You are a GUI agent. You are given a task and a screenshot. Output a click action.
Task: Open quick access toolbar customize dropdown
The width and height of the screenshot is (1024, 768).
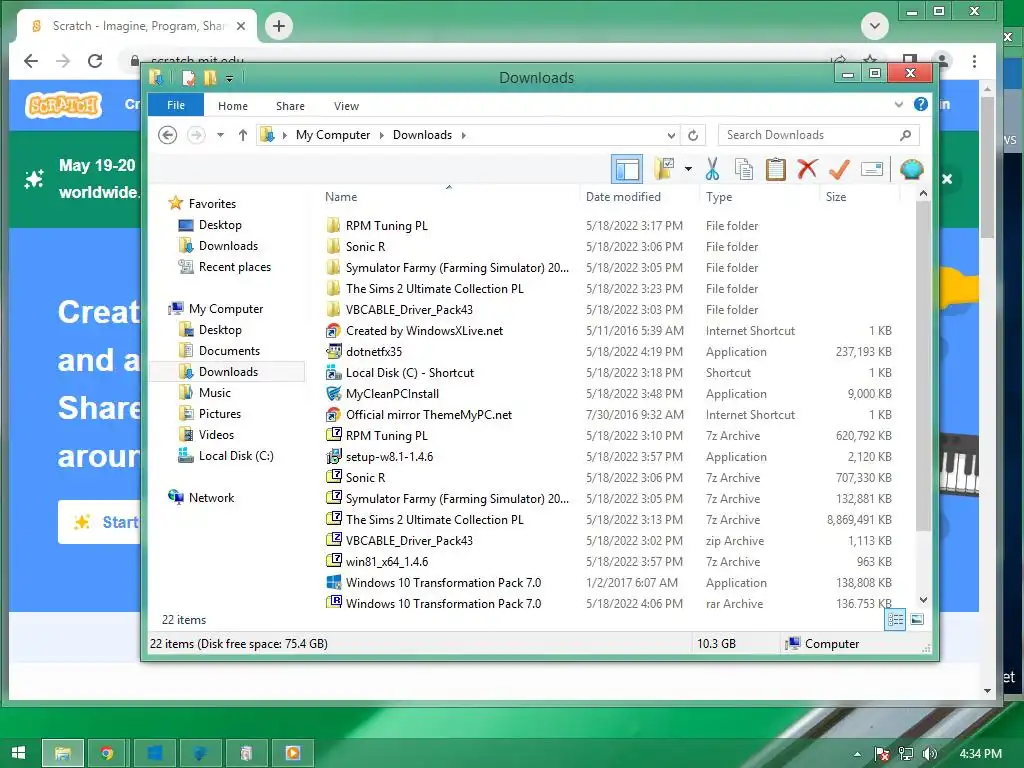click(x=229, y=78)
